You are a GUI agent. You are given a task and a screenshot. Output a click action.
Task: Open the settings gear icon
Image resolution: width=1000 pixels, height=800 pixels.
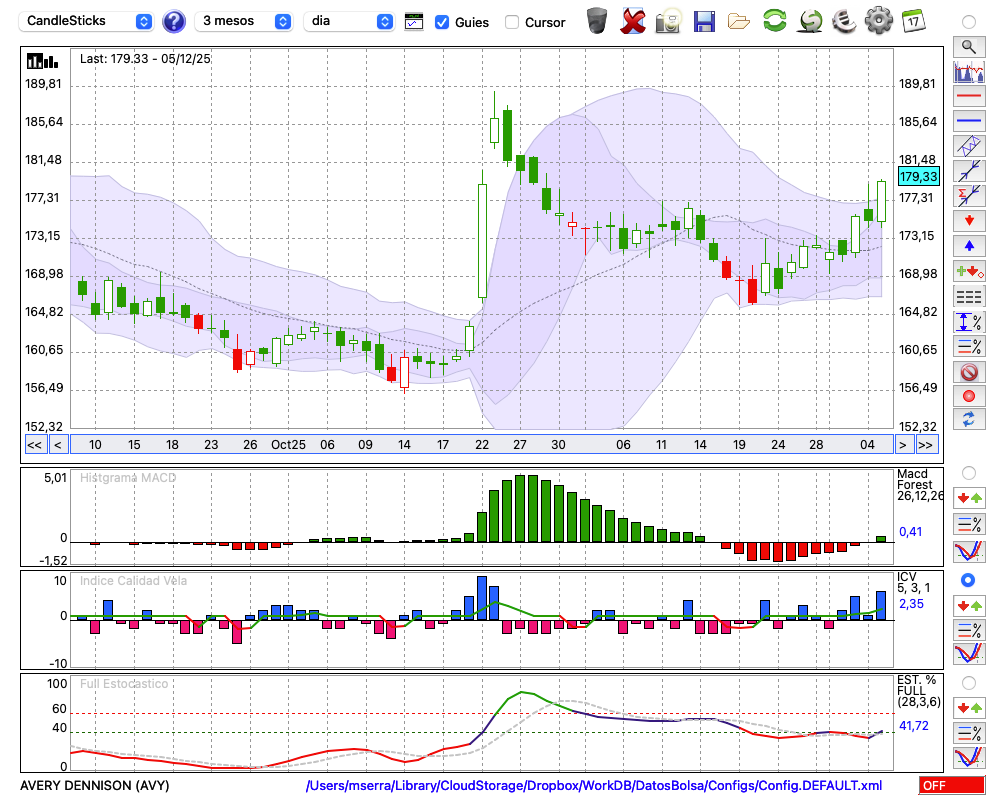(x=878, y=21)
